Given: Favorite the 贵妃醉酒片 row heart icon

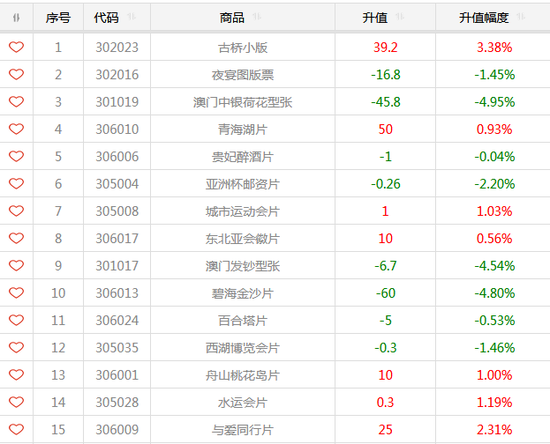Looking at the screenshot, I should [16, 156].
